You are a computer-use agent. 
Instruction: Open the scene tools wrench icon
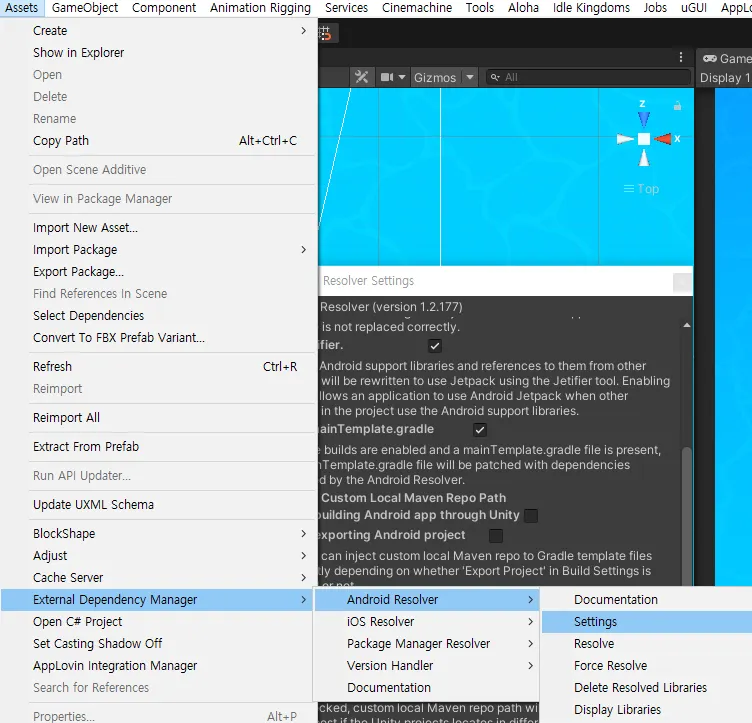361,77
